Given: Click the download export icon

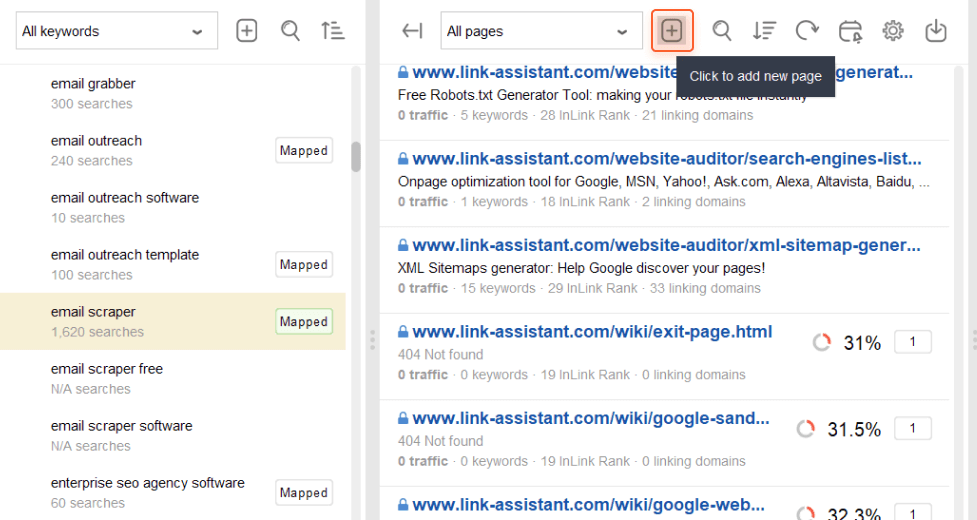Looking at the screenshot, I should tap(936, 31).
